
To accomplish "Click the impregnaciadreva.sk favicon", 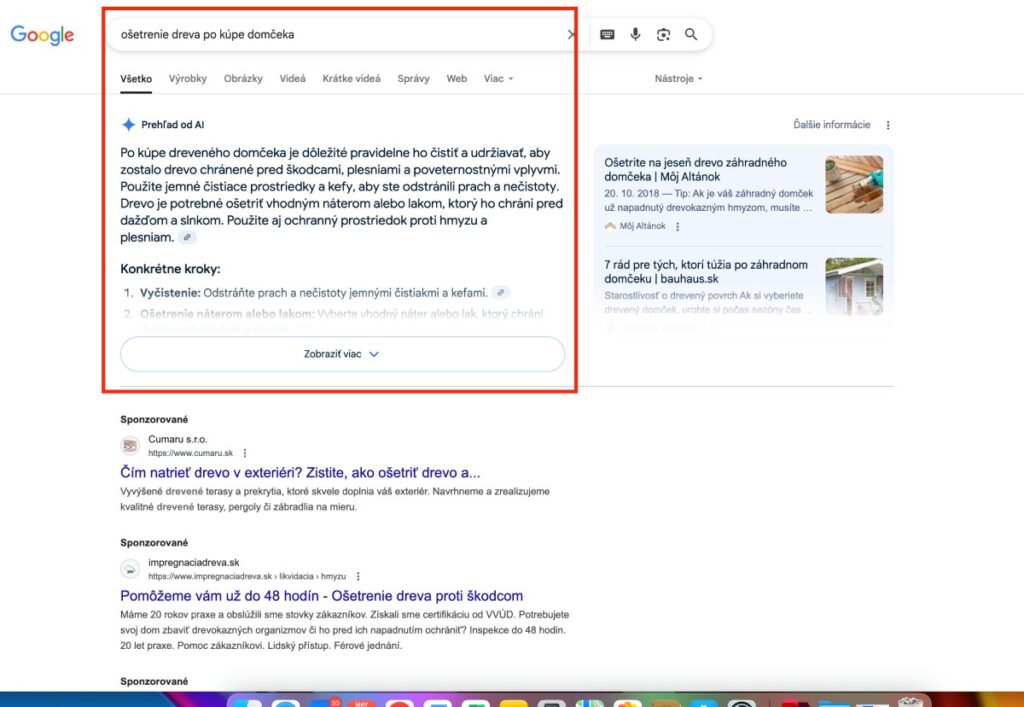I will (x=130, y=569).
